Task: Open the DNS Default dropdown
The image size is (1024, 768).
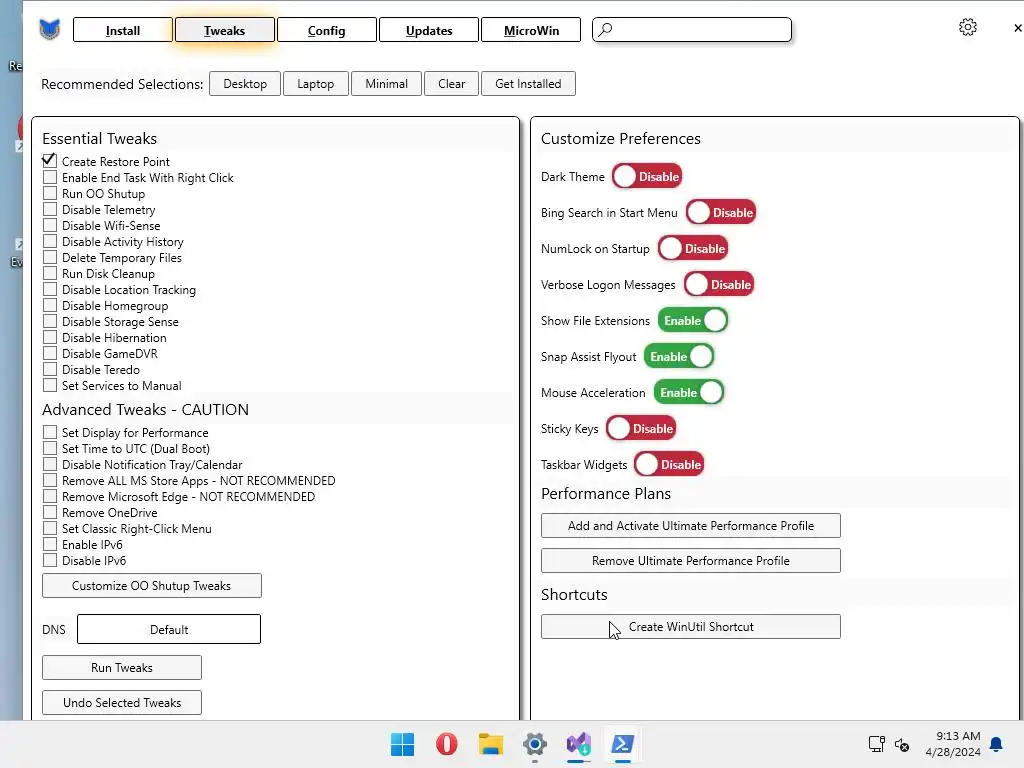Action: 168,629
